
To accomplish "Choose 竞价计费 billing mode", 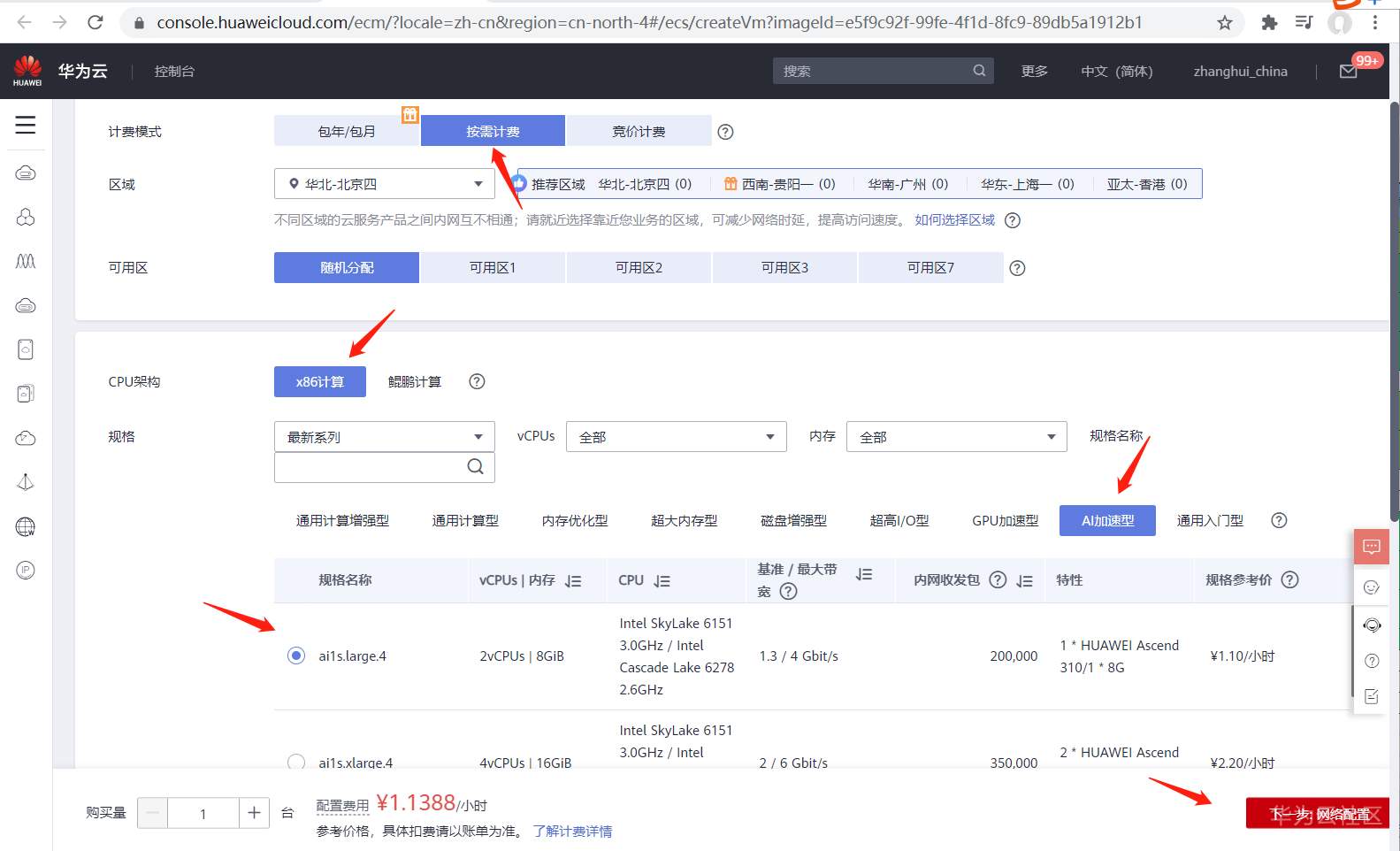I will point(639,131).
